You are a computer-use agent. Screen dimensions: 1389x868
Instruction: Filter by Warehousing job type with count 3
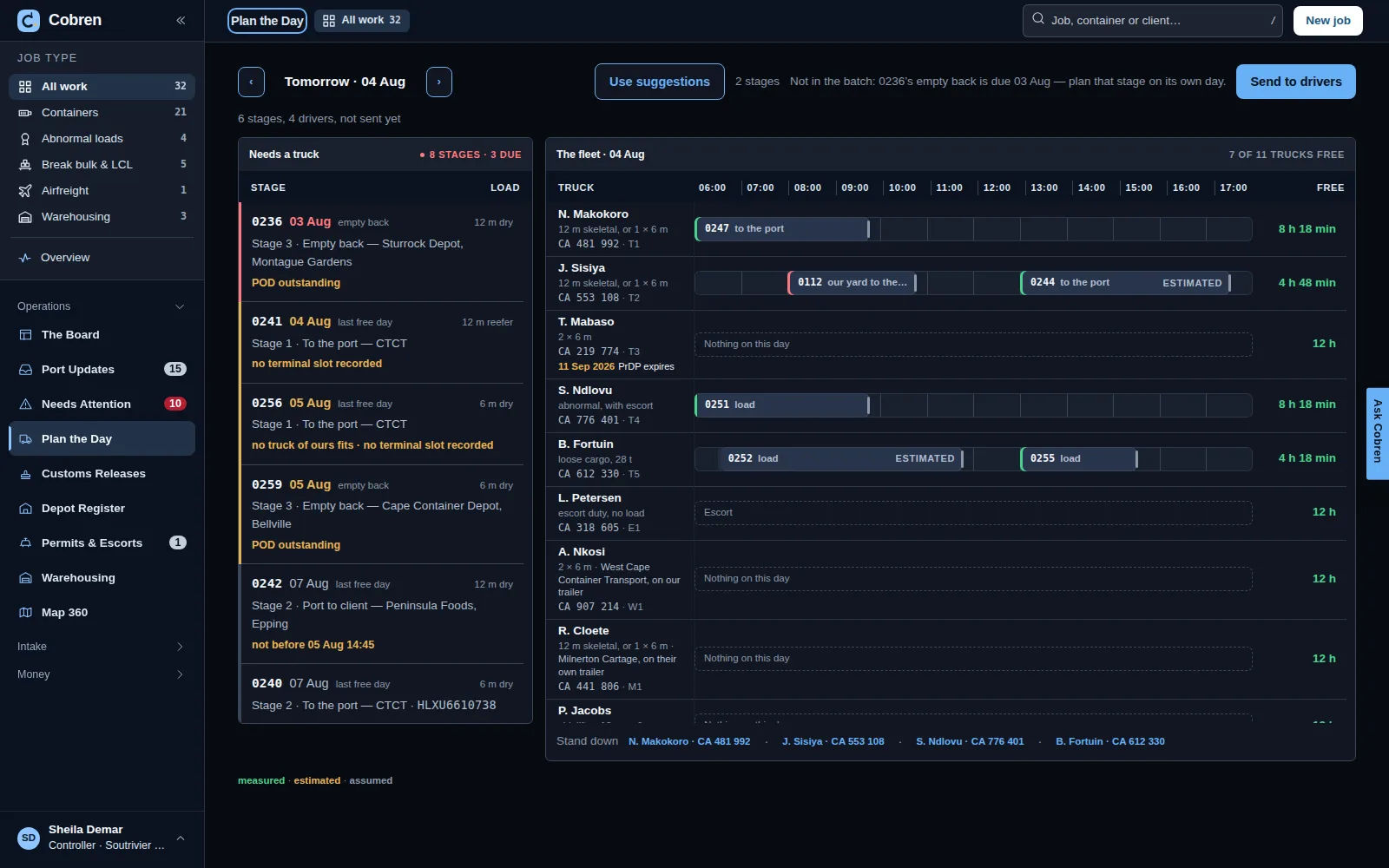(x=102, y=217)
